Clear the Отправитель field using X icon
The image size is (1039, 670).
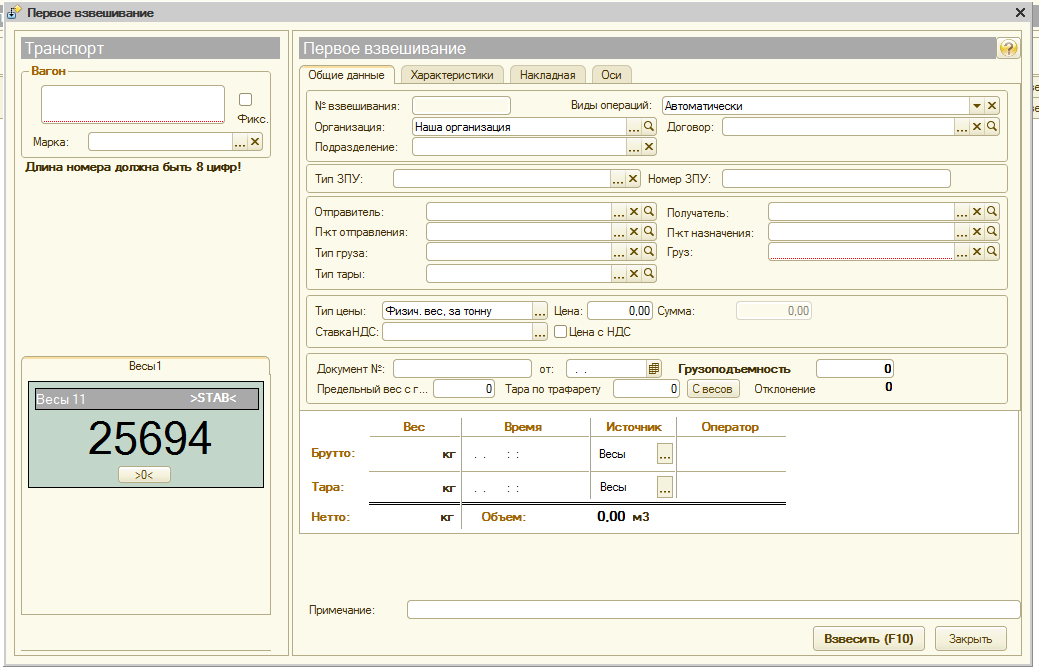634,212
